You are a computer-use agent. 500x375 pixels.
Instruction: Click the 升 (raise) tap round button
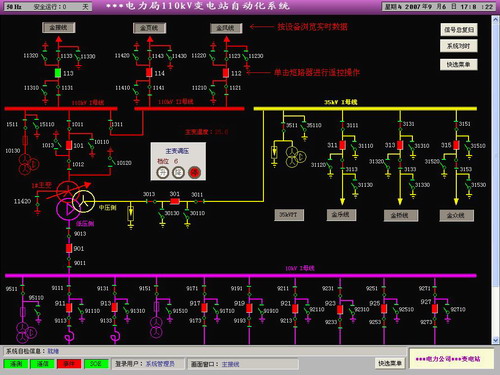coord(163,172)
